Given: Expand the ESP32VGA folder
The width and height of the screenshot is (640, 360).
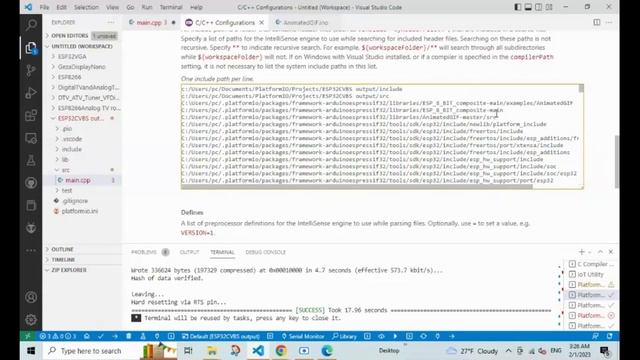Looking at the screenshot, I should coord(71,56).
